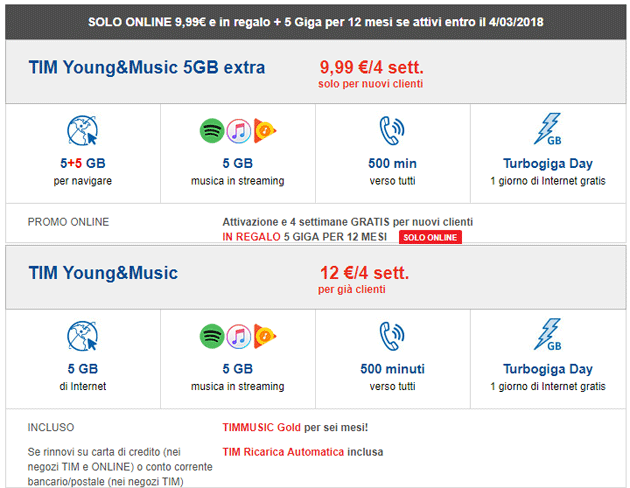The height and width of the screenshot is (488, 630).
Task: Open the TIM Ricarica Automatica link
Action: 283,452
